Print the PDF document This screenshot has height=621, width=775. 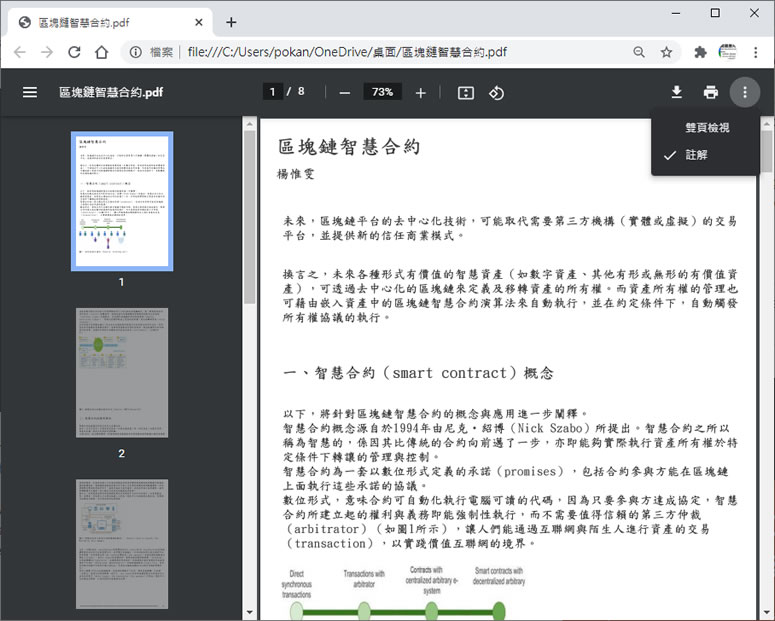click(x=710, y=92)
